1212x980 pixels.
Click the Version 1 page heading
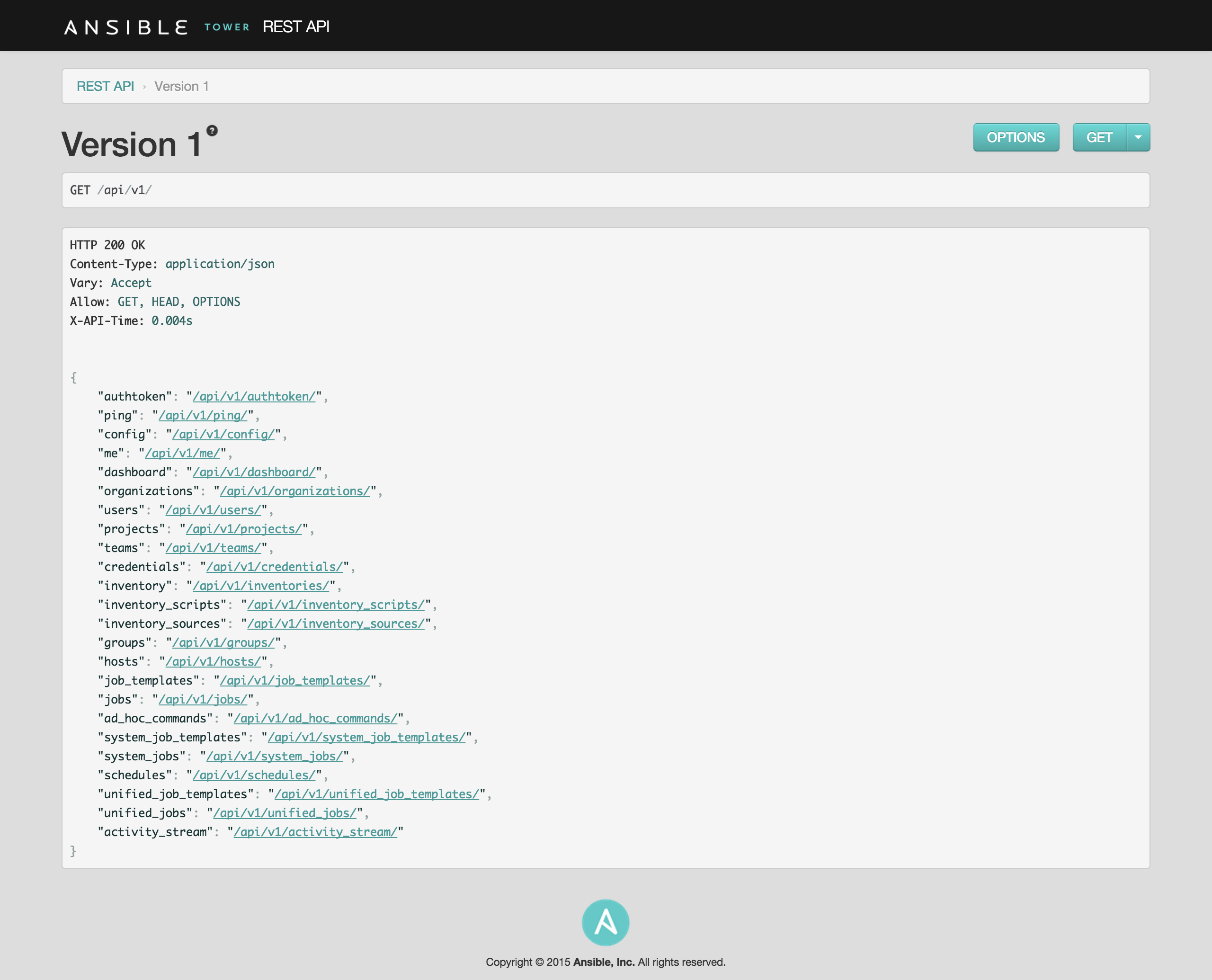pyautogui.click(x=132, y=144)
